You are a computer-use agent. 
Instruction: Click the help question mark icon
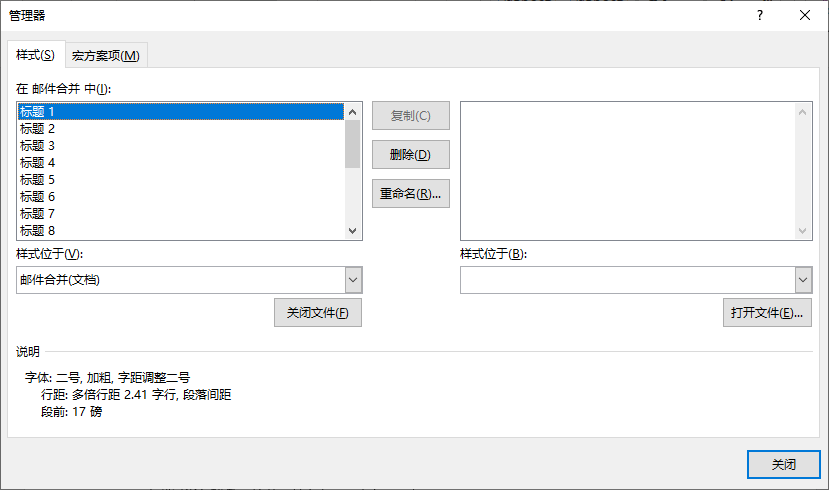click(x=760, y=15)
